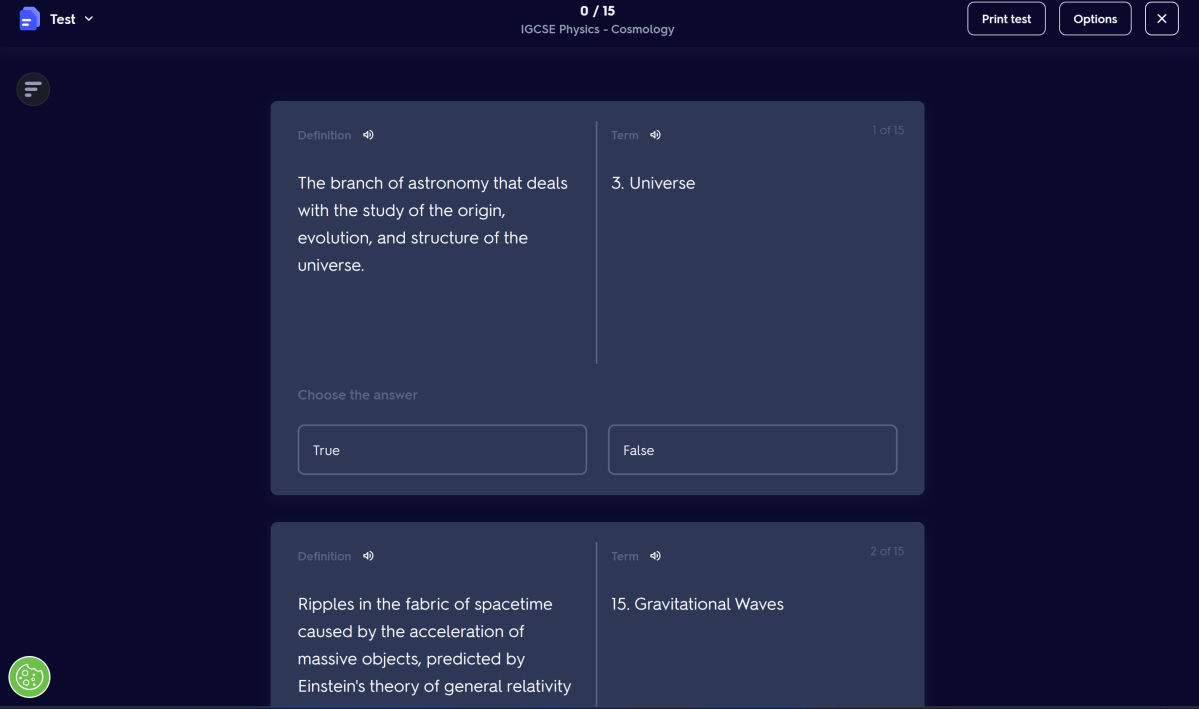The width and height of the screenshot is (1199, 709).
Task: Play audio for term "3. Universe"
Action: tap(655, 134)
